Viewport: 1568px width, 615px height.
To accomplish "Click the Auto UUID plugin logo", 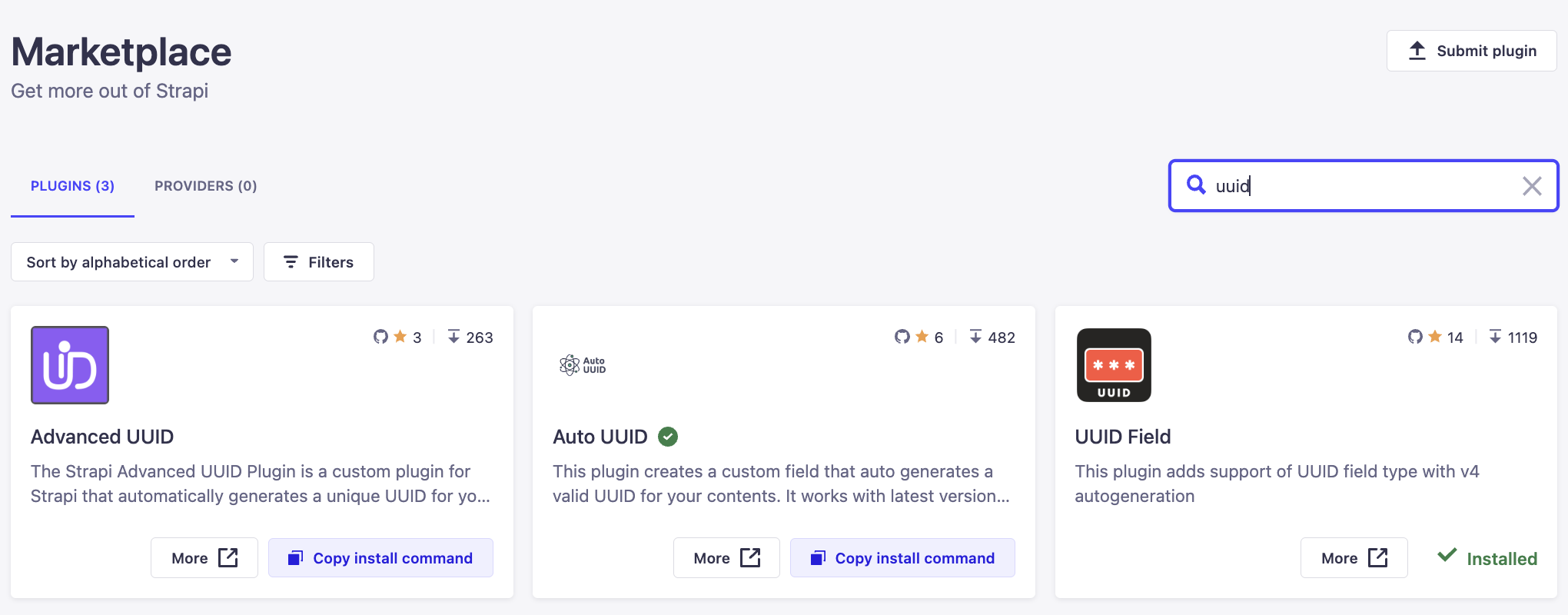I will [x=583, y=365].
